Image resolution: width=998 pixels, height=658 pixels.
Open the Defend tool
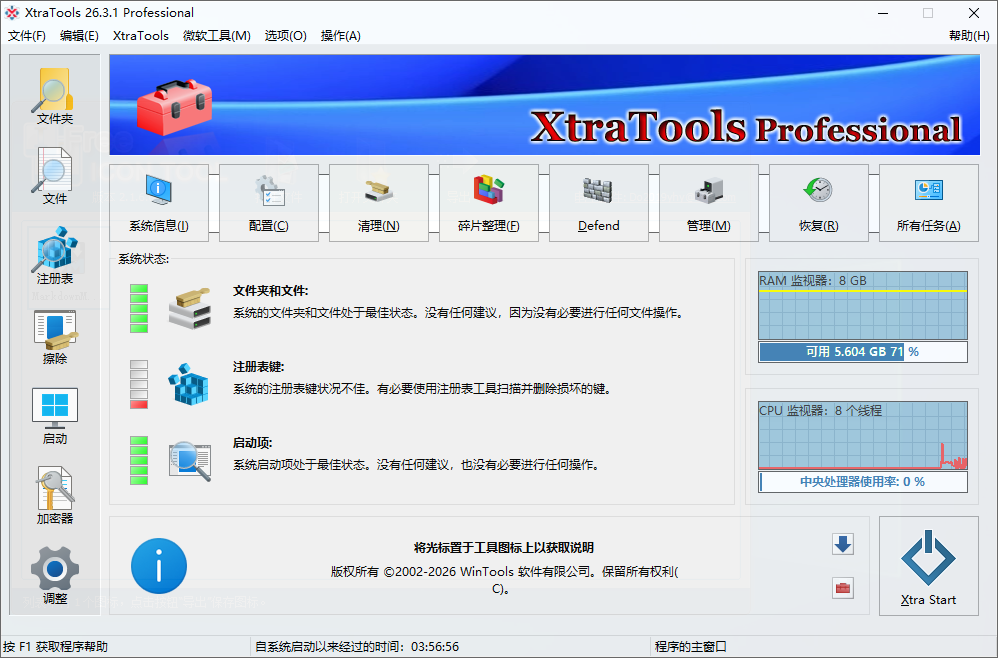[x=598, y=202]
